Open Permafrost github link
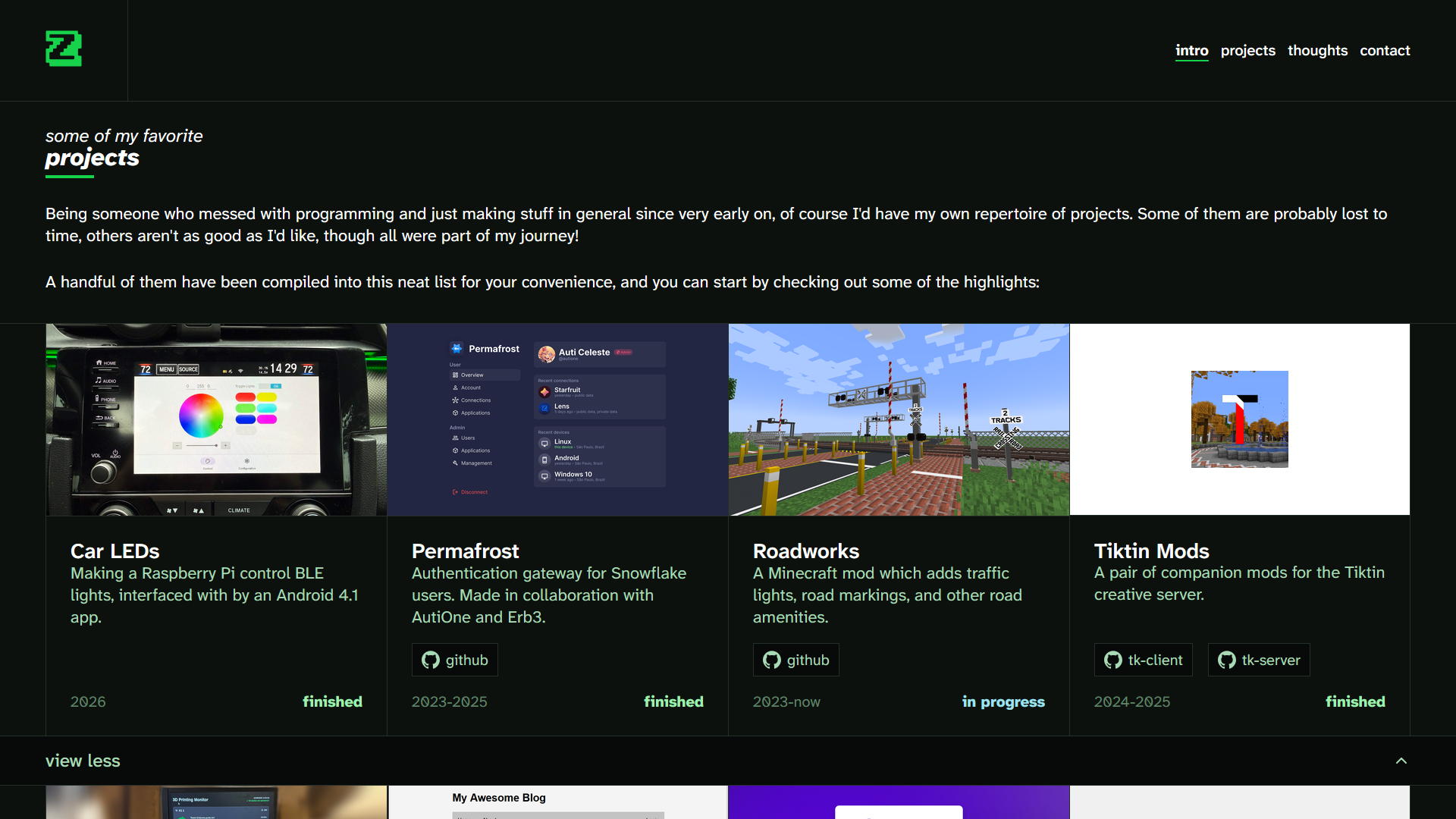The width and height of the screenshot is (1456, 819). point(455,660)
